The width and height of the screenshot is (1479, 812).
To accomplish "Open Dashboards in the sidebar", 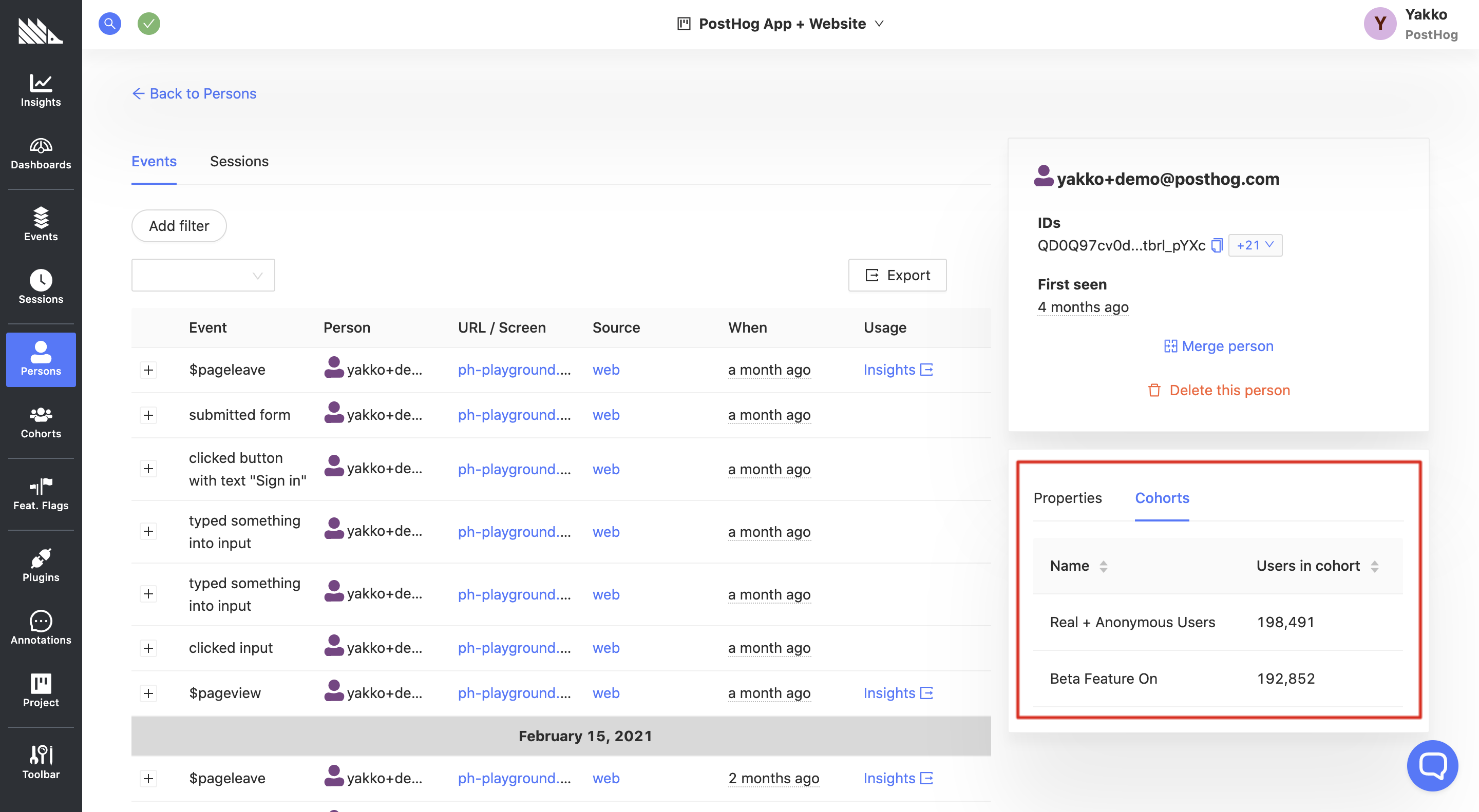I will coord(41,153).
